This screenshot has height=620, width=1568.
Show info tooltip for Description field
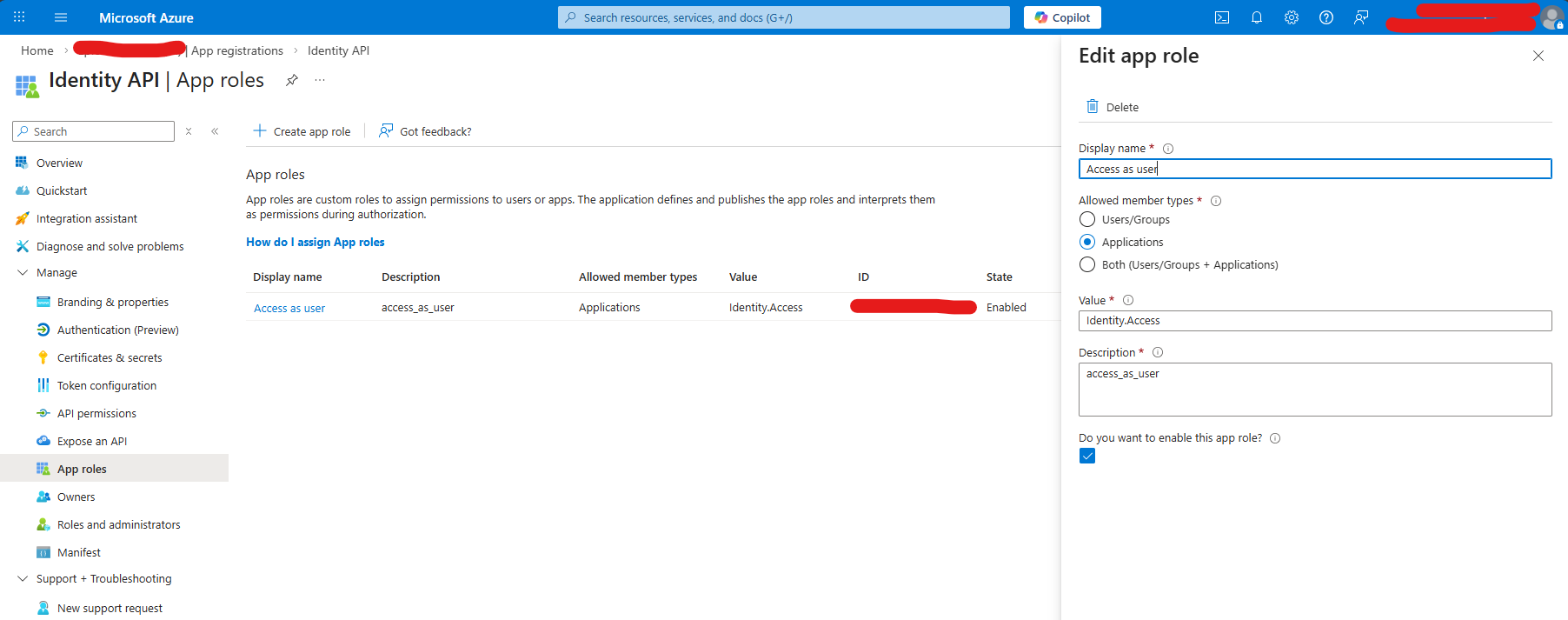[1158, 352]
